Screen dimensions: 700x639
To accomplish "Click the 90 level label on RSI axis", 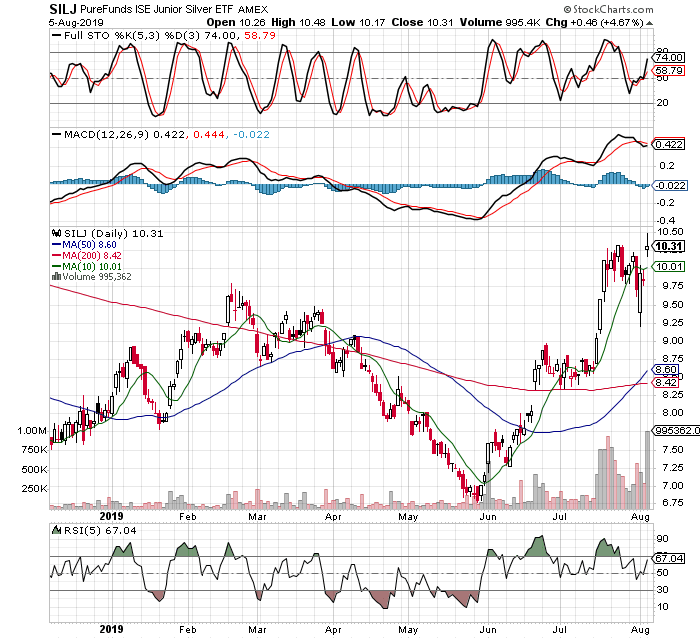I will point(662,539).
